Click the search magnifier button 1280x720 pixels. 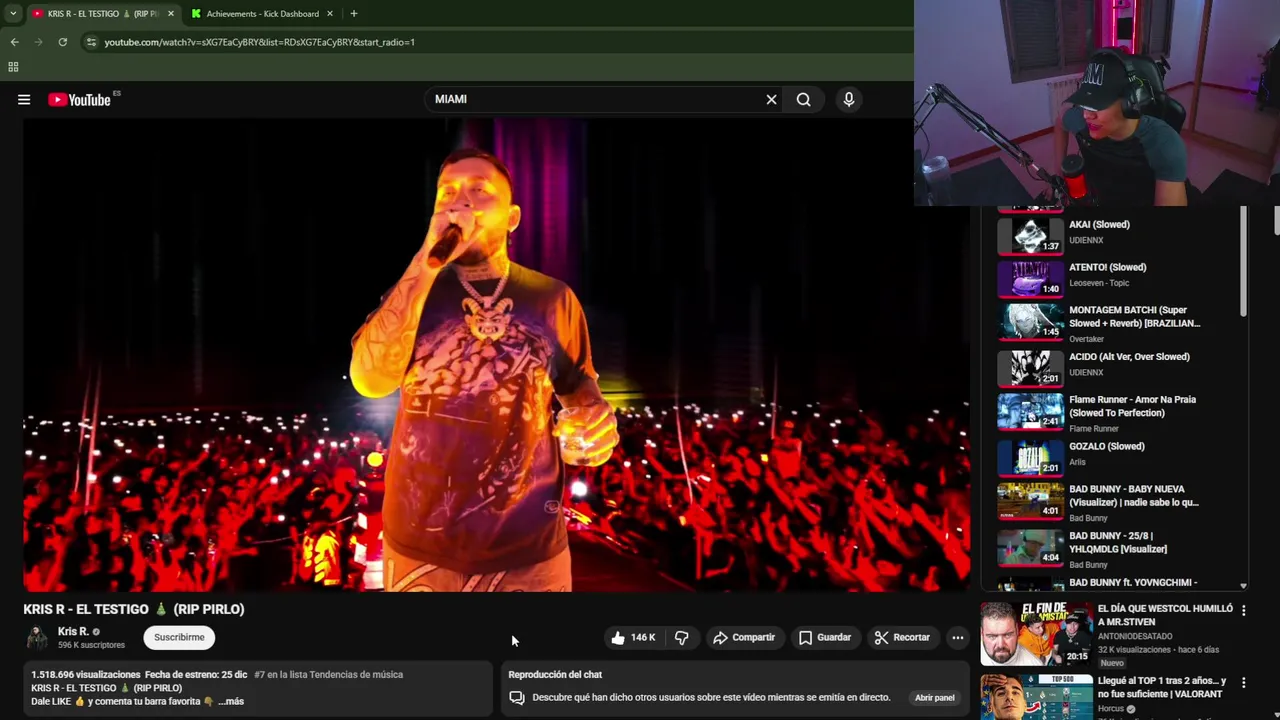point(803,99)
